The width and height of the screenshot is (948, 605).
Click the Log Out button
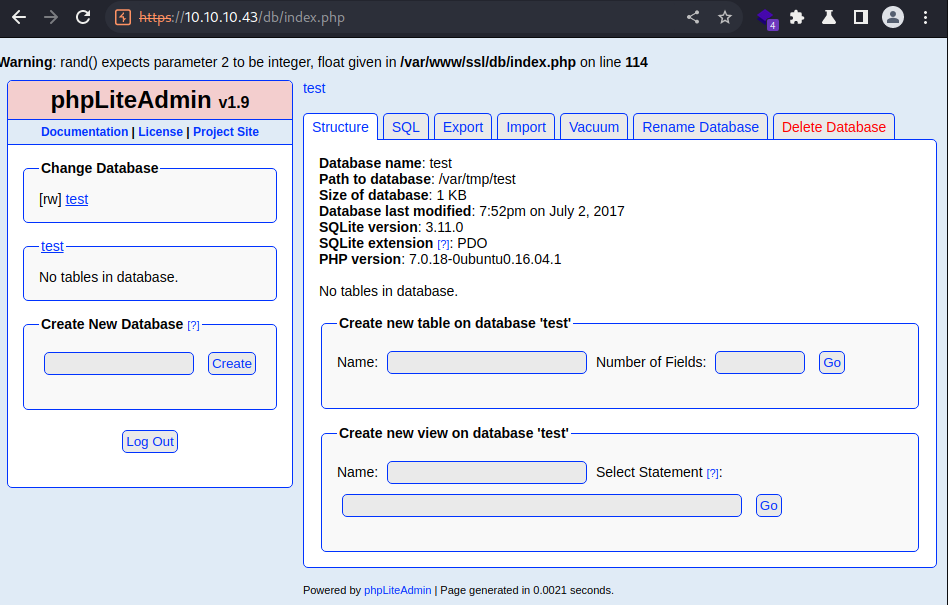click(150, 442)
